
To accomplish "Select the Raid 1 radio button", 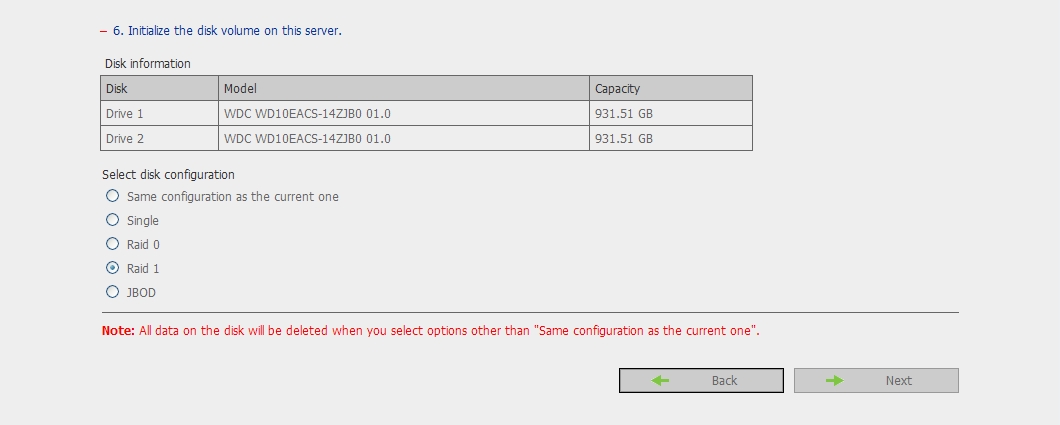I will pyautogui.click(x=112, y=268).
